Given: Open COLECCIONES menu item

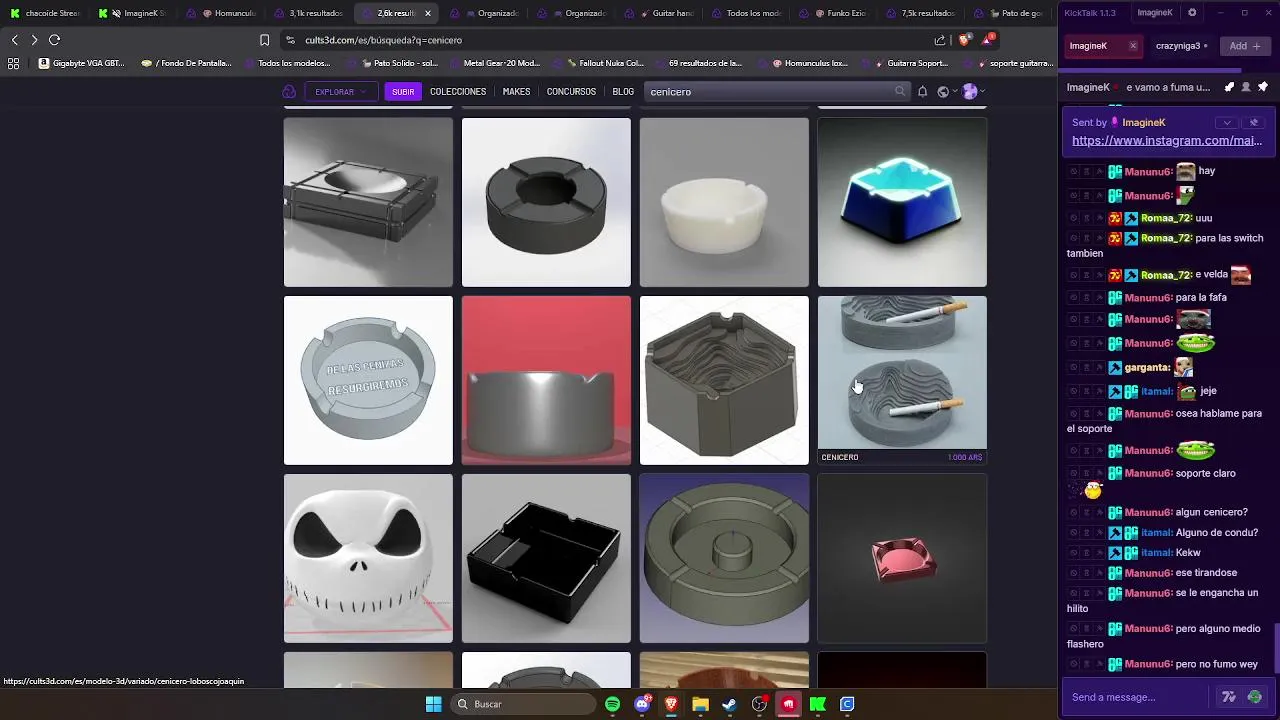Looking at the screenshot, I should tap(458, 91).
